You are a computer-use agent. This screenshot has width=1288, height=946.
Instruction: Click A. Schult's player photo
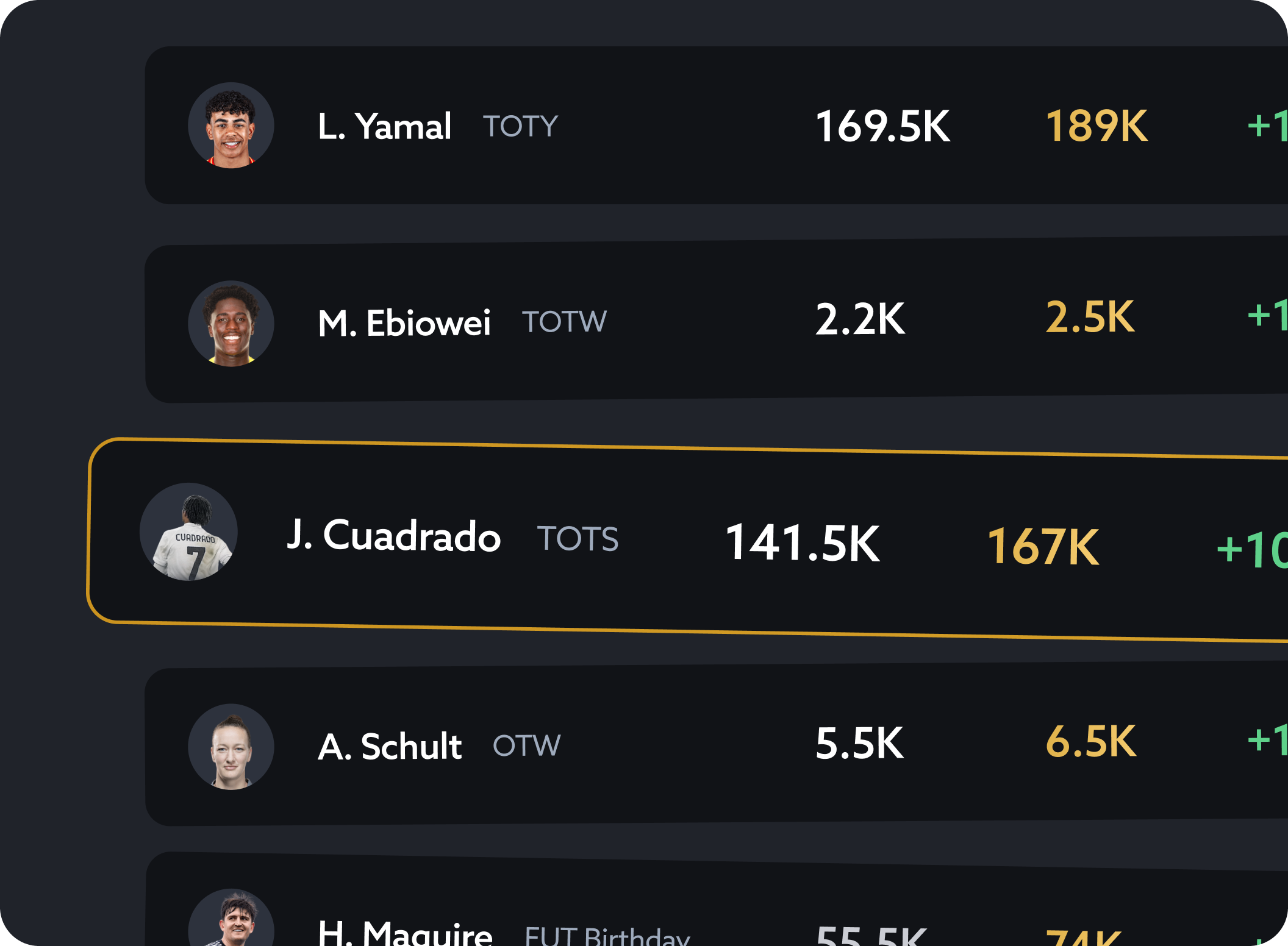tap(231, 747)
